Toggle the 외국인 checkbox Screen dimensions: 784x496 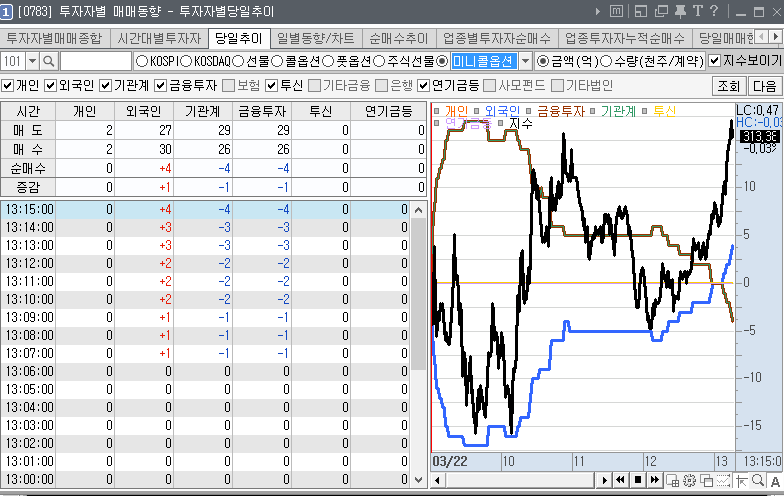pyautogui.click(x=51, y=85)
